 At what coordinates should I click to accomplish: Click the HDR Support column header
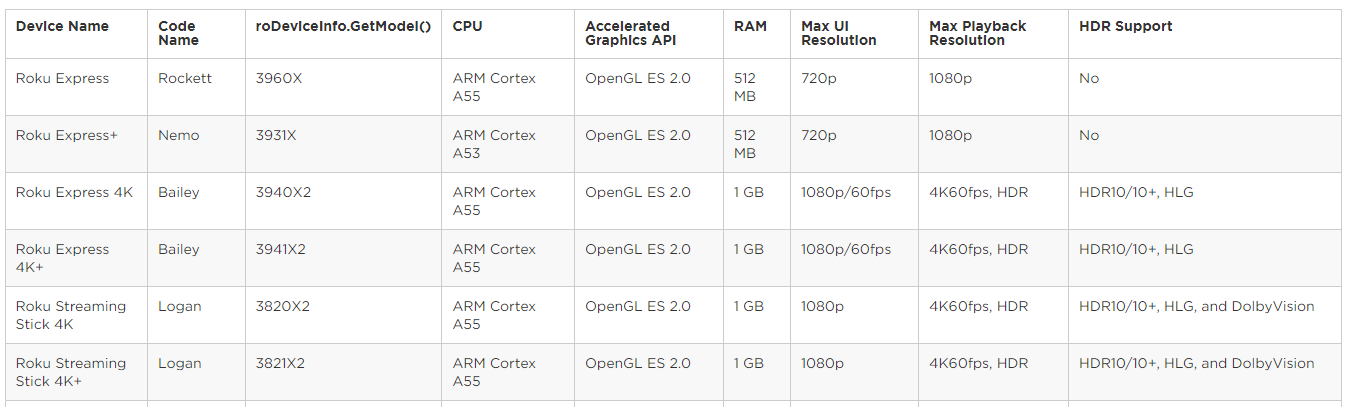coord(1126,26)
